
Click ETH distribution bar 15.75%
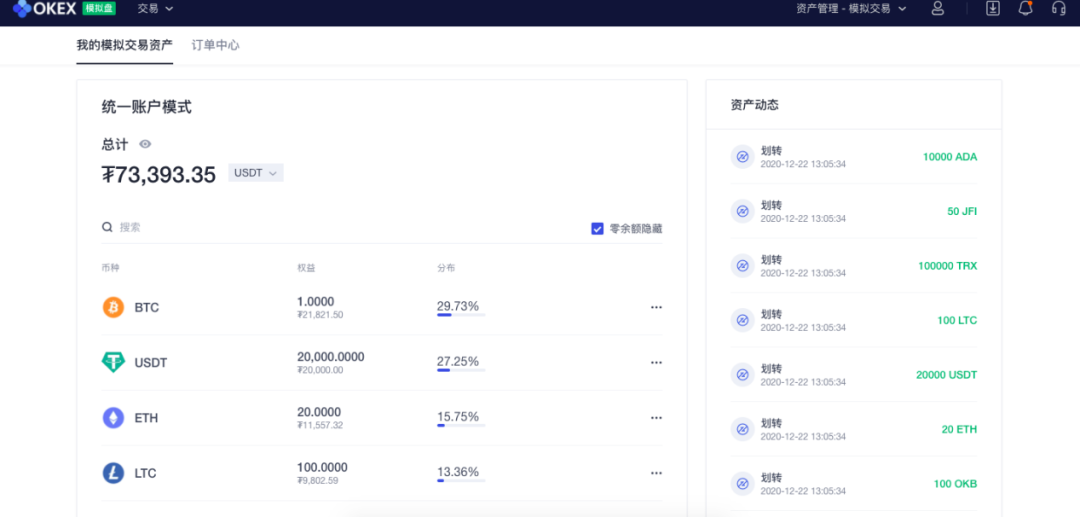click(x=461, y=425)
